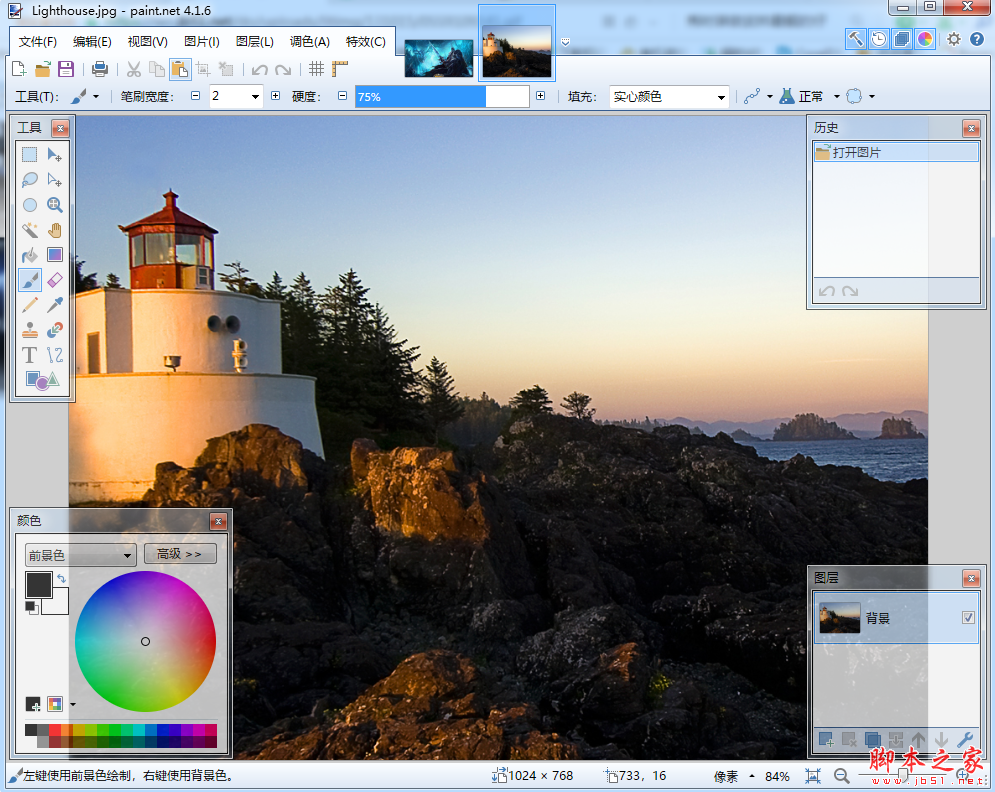Click the 高级 >> button
The height and width of the screenshot is (792, 995).
pos(180,554)
